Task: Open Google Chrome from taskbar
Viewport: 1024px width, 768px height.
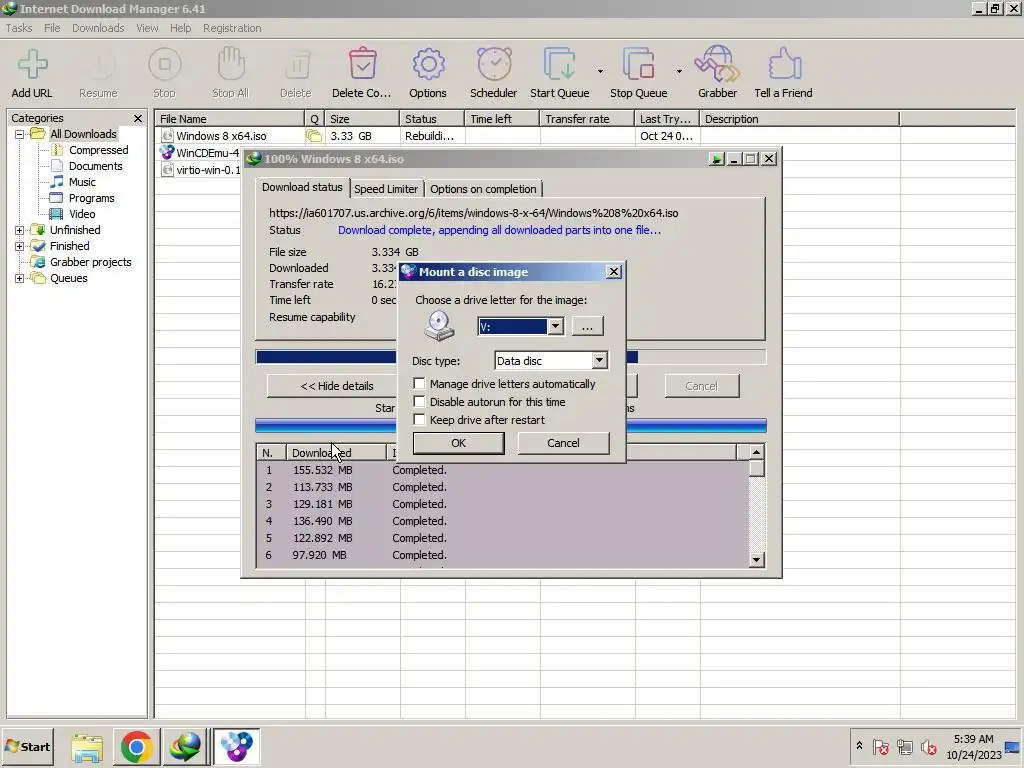Action: [x=136, y=747]
